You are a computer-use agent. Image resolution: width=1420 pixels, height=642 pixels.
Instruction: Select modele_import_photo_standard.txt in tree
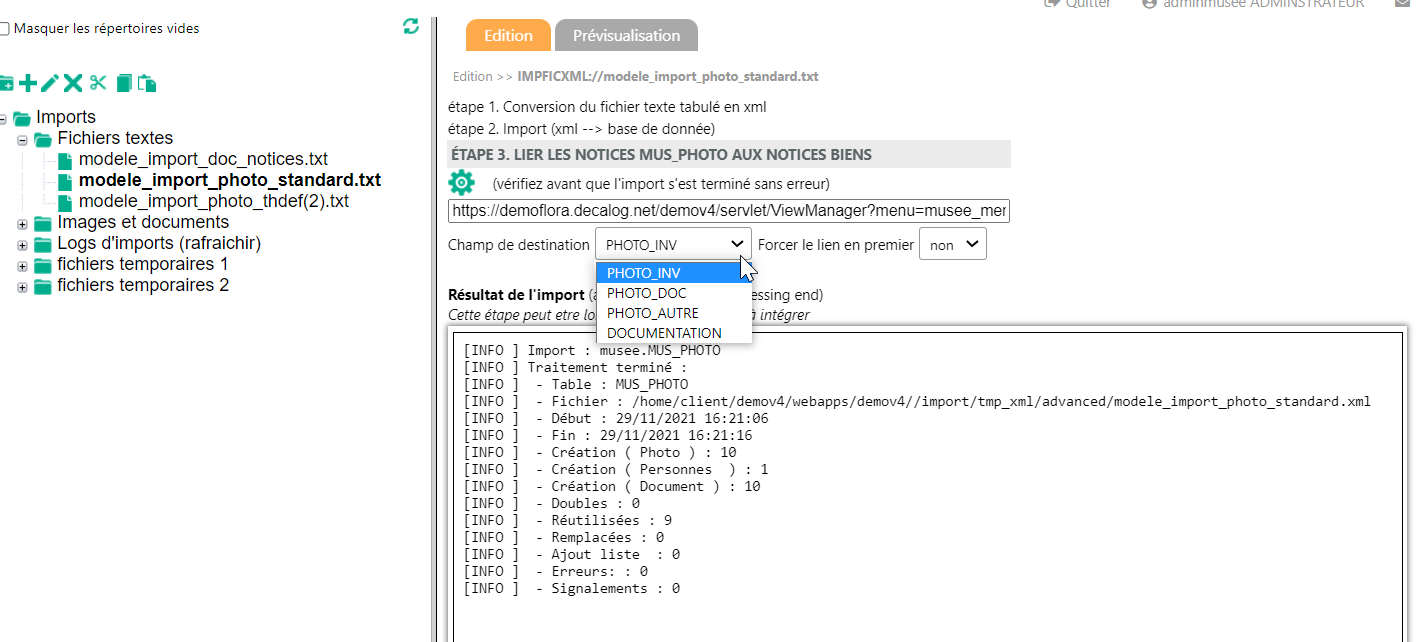coord(230,181)
